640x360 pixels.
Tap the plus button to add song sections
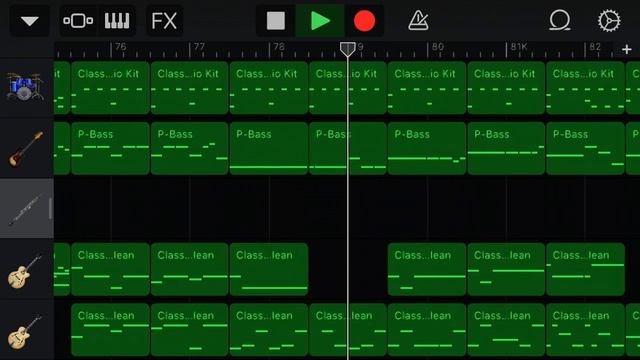coord(627,49)
